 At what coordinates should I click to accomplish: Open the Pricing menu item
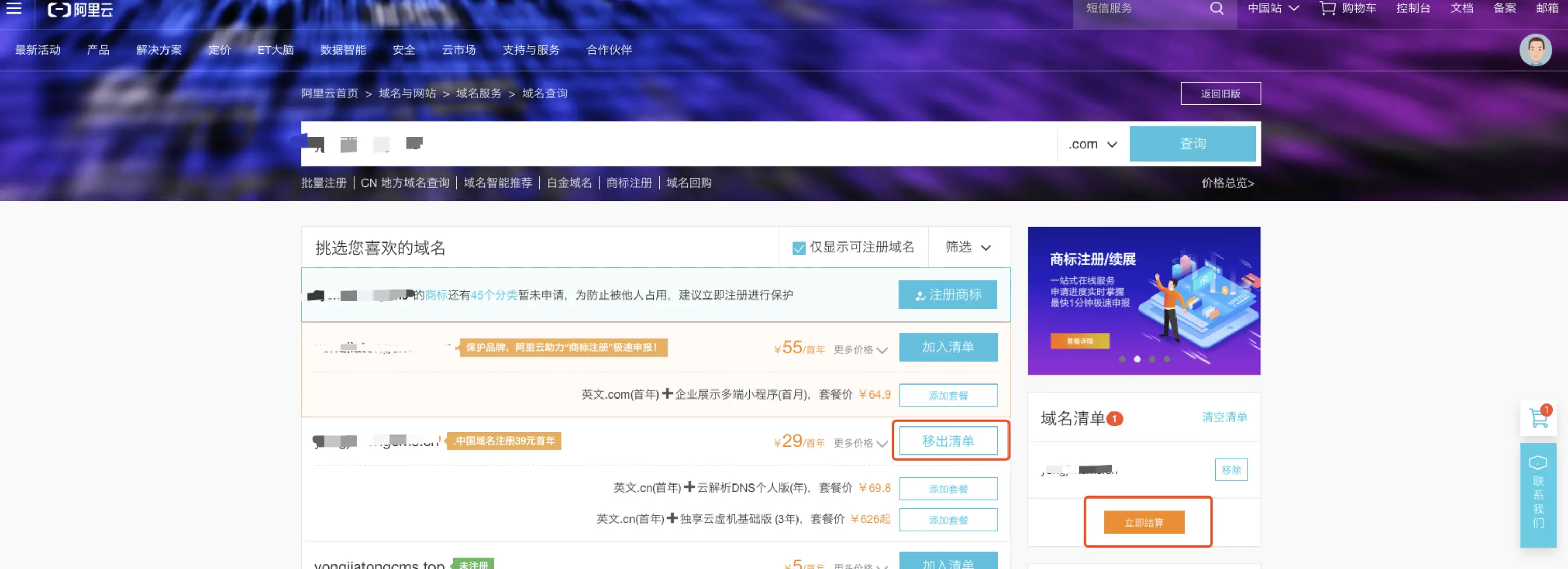tap(219, 50)
